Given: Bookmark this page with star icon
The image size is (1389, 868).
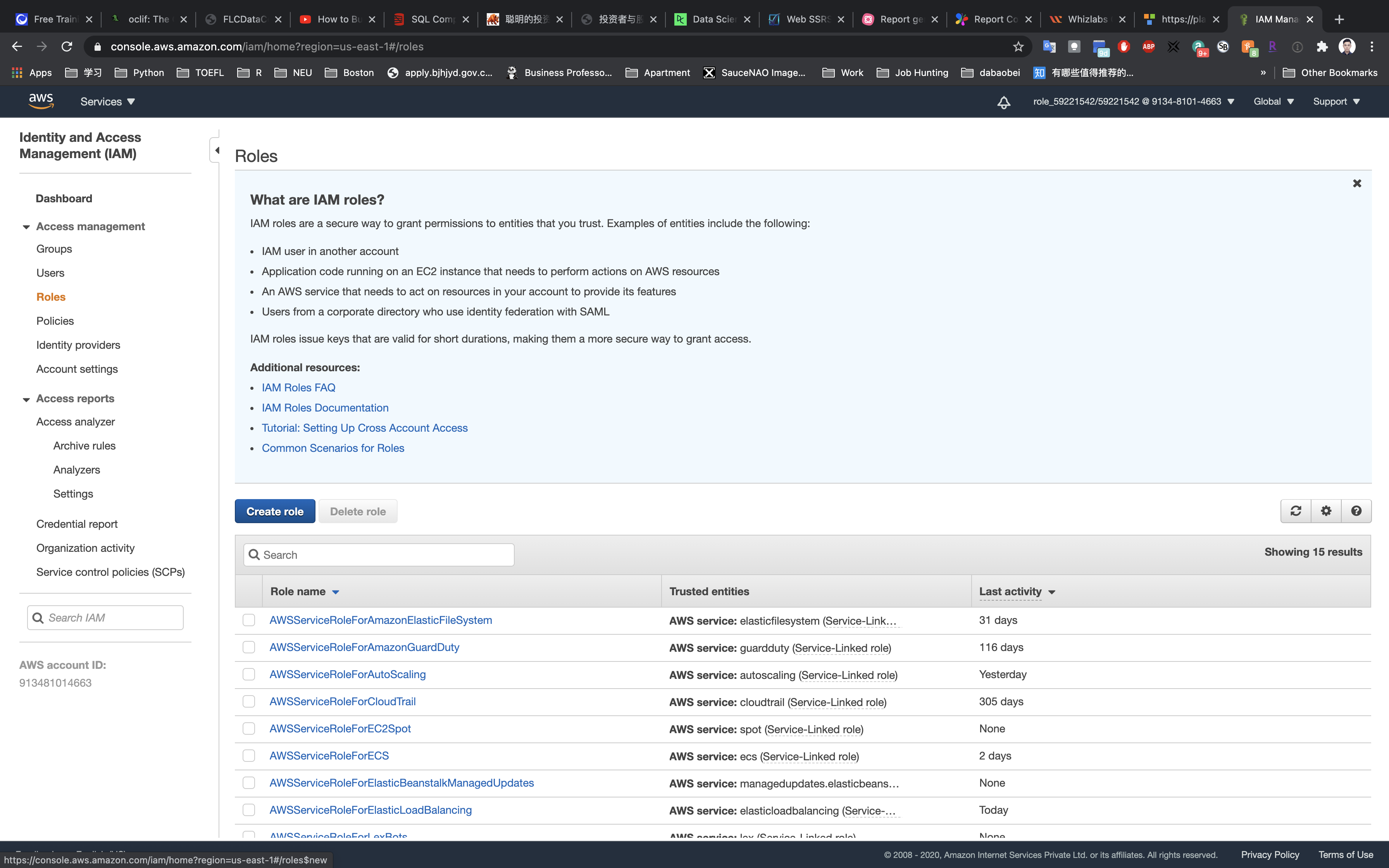Looking at the screenshot, I should 1018,46.
